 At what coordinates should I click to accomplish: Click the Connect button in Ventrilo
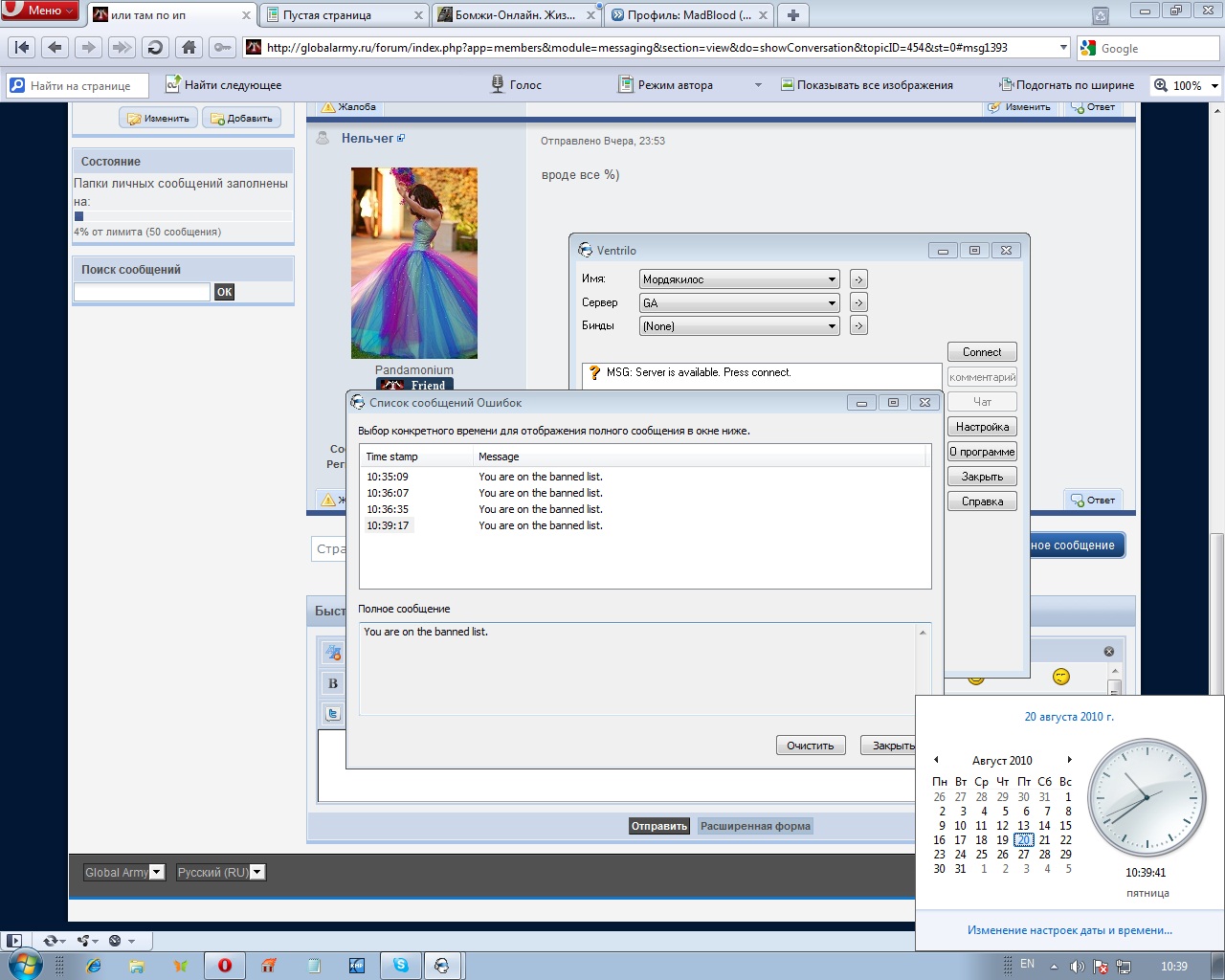pos(982,352)
